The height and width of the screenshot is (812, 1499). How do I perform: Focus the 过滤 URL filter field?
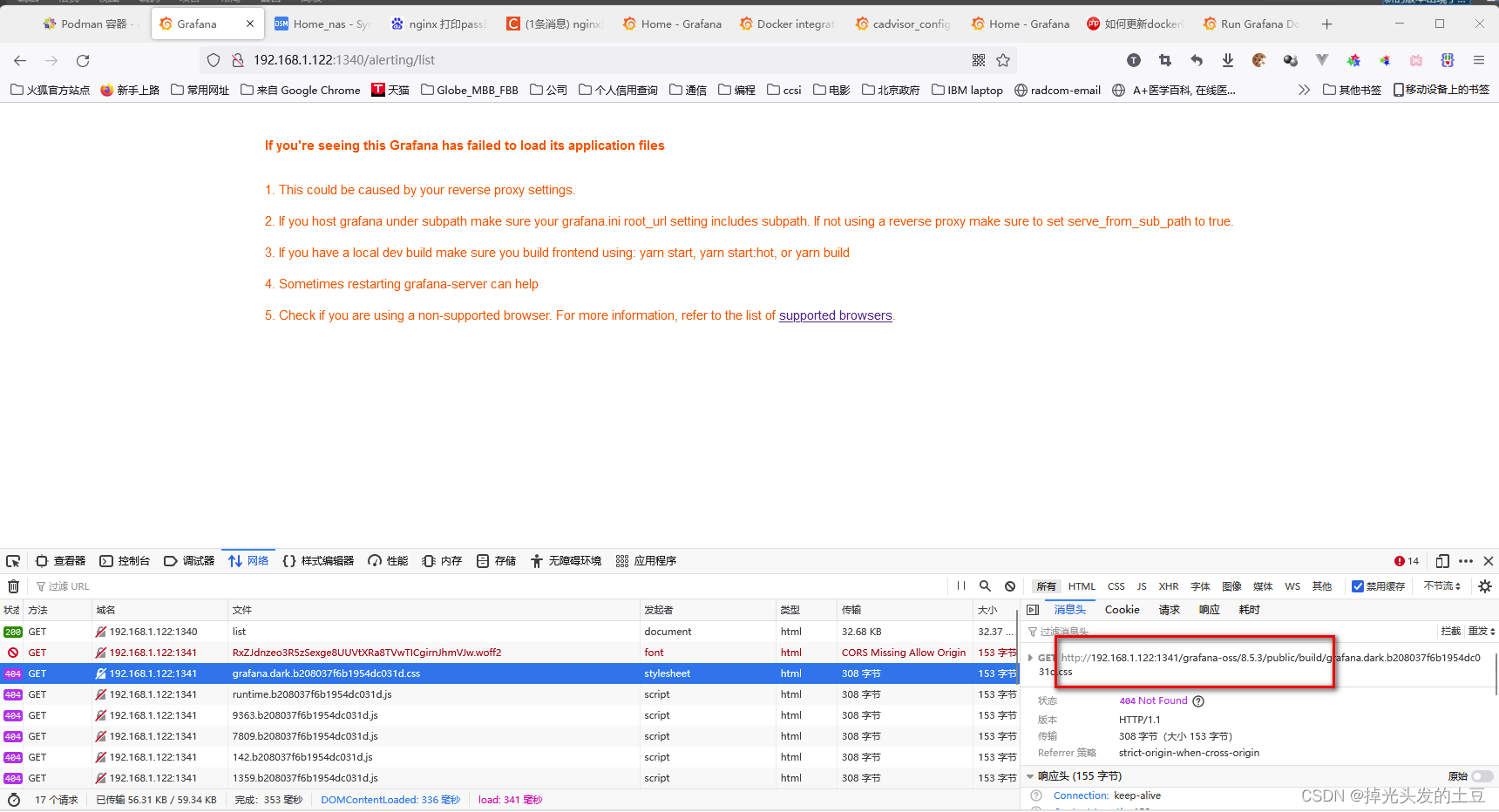(x=488, y=586)
